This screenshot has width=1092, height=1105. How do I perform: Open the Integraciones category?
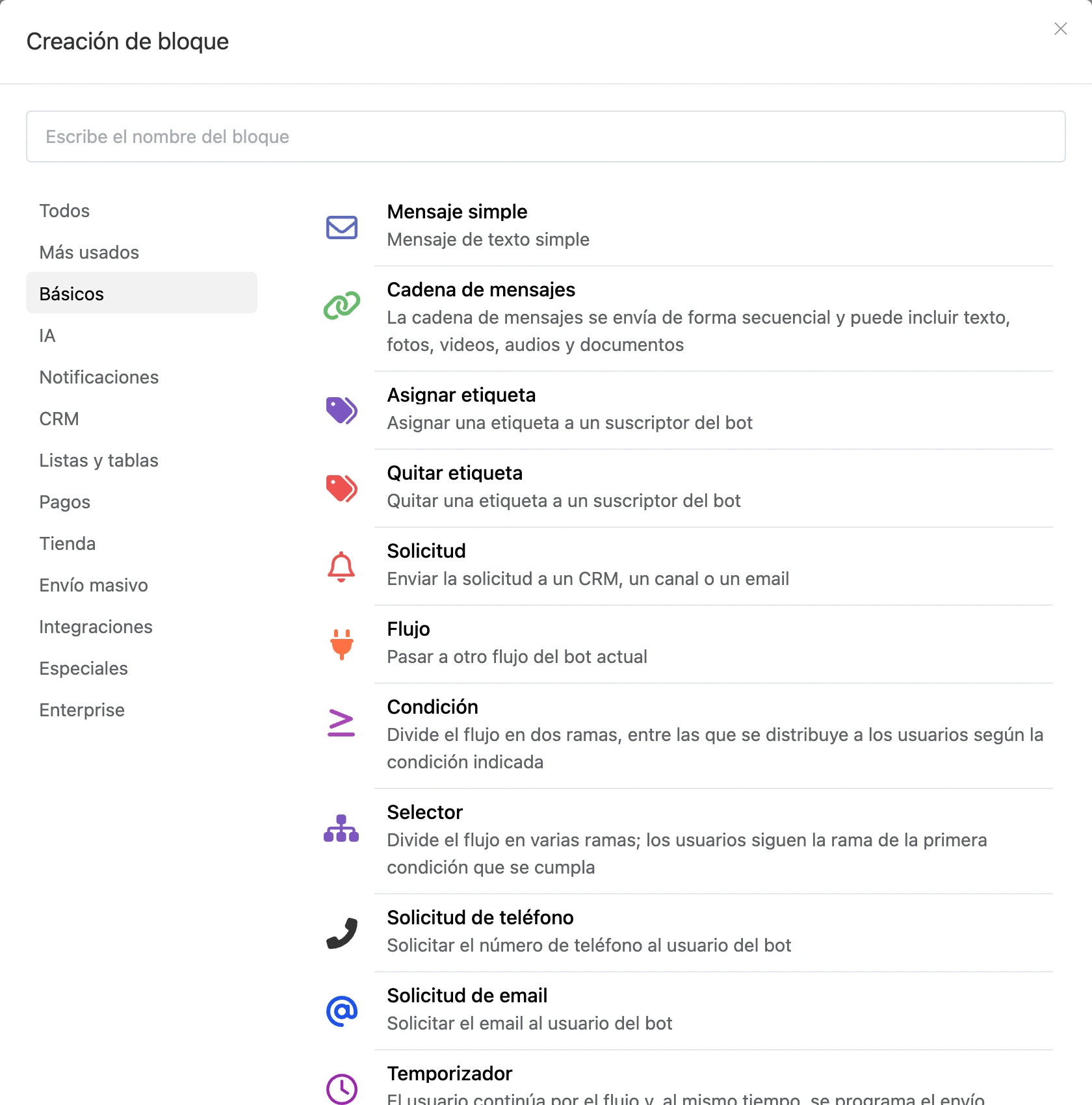tap(142, 627)
